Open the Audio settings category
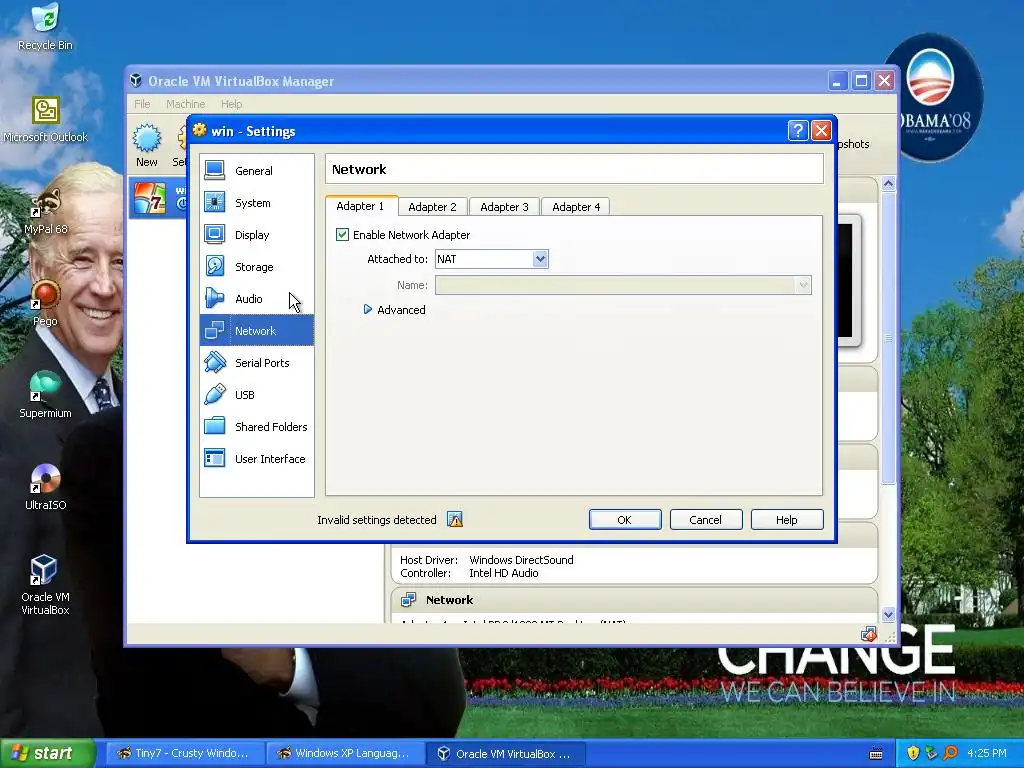1024x768 pixels. (257, 298)
